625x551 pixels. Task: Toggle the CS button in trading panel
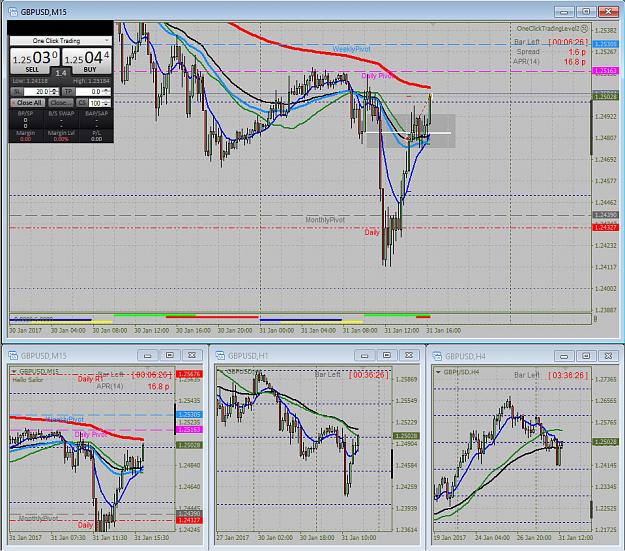[82, 103]
